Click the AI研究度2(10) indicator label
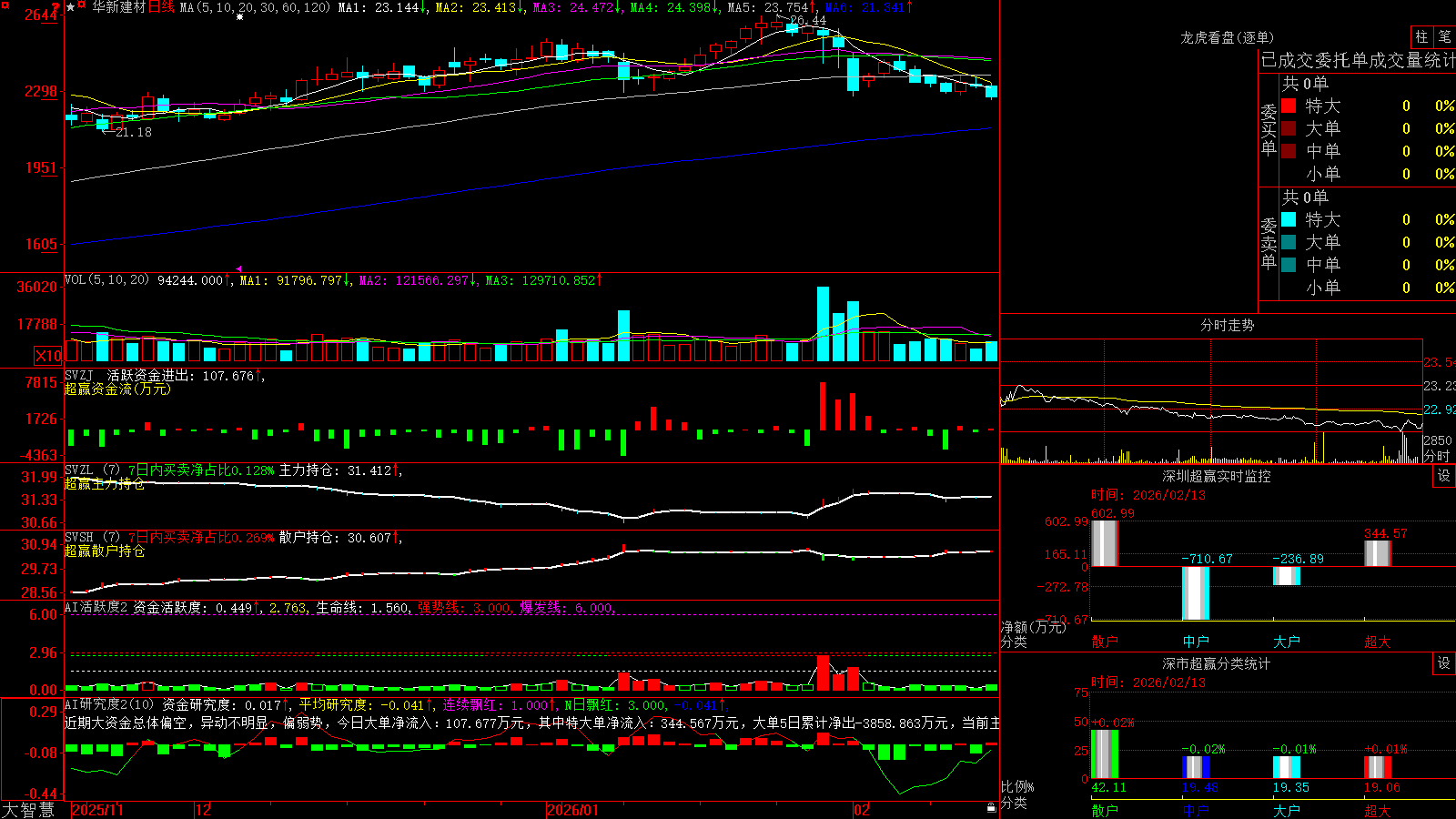 click(x=109, y=704)
